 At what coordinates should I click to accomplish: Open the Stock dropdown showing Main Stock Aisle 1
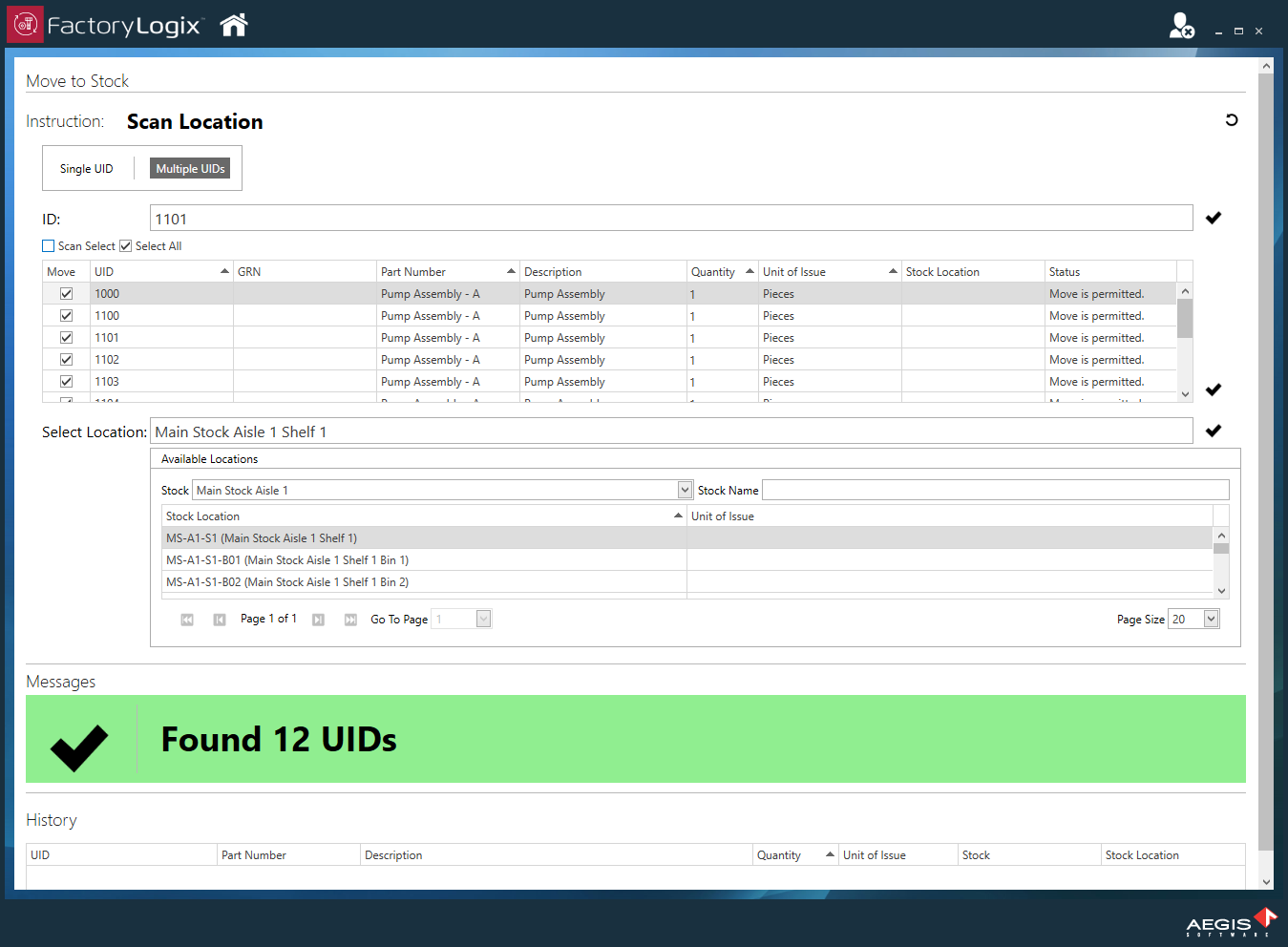point(684,490)
